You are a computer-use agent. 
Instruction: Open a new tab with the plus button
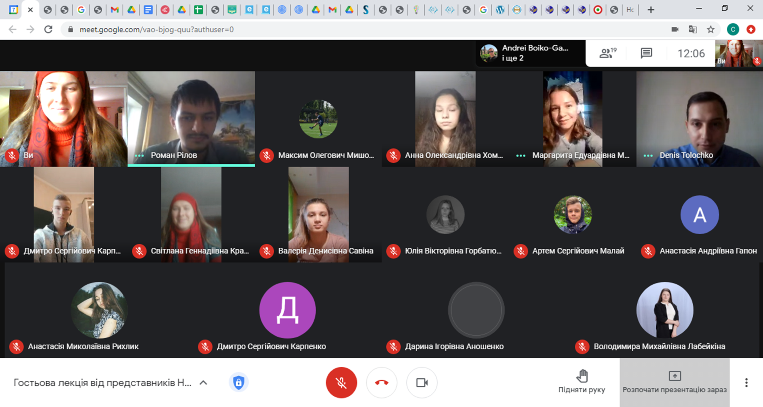coord(651,9)
